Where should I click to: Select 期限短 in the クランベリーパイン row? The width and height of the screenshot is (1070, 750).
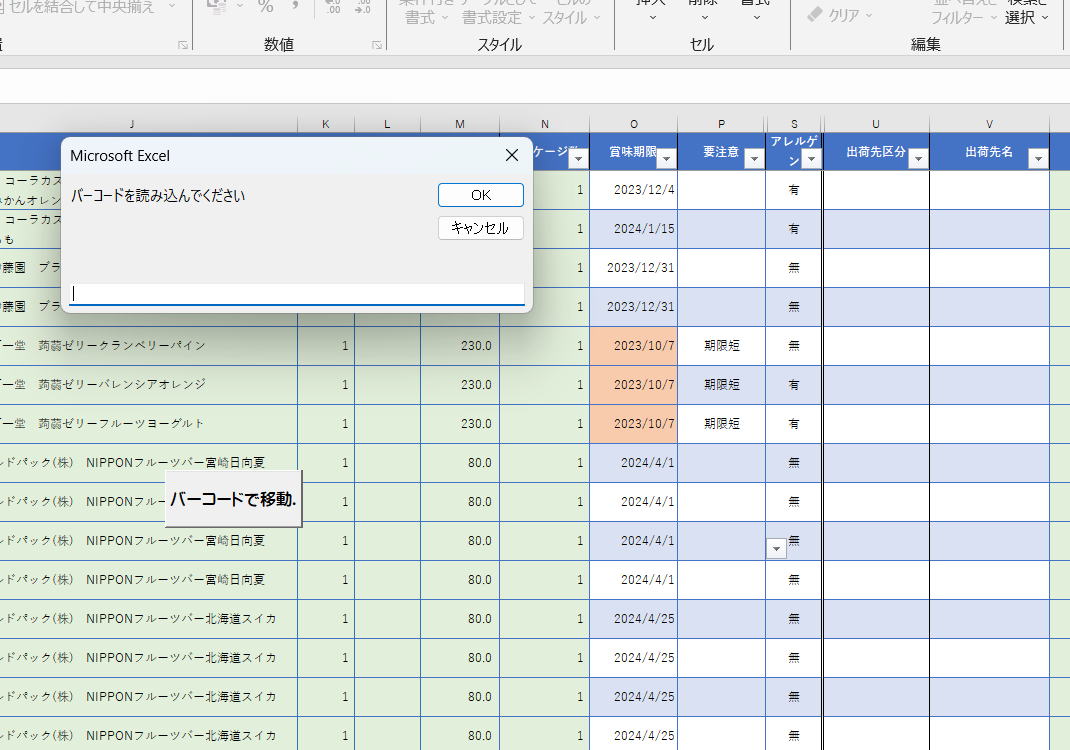(721, 346)
